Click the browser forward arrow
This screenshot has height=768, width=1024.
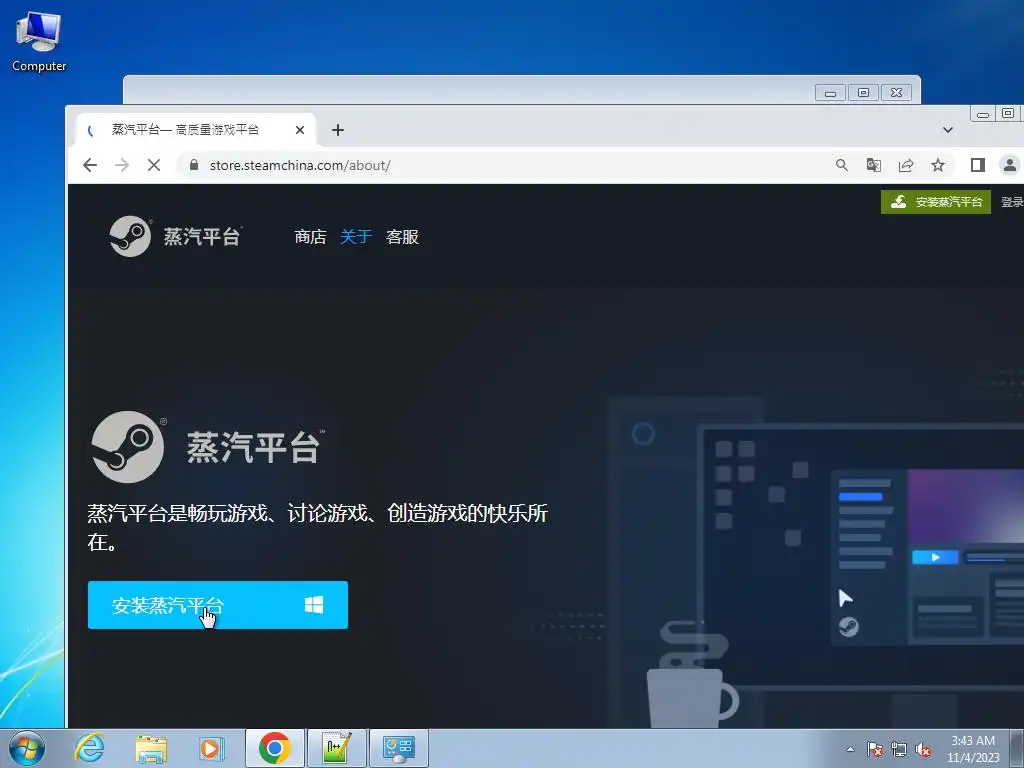(122, 165)
